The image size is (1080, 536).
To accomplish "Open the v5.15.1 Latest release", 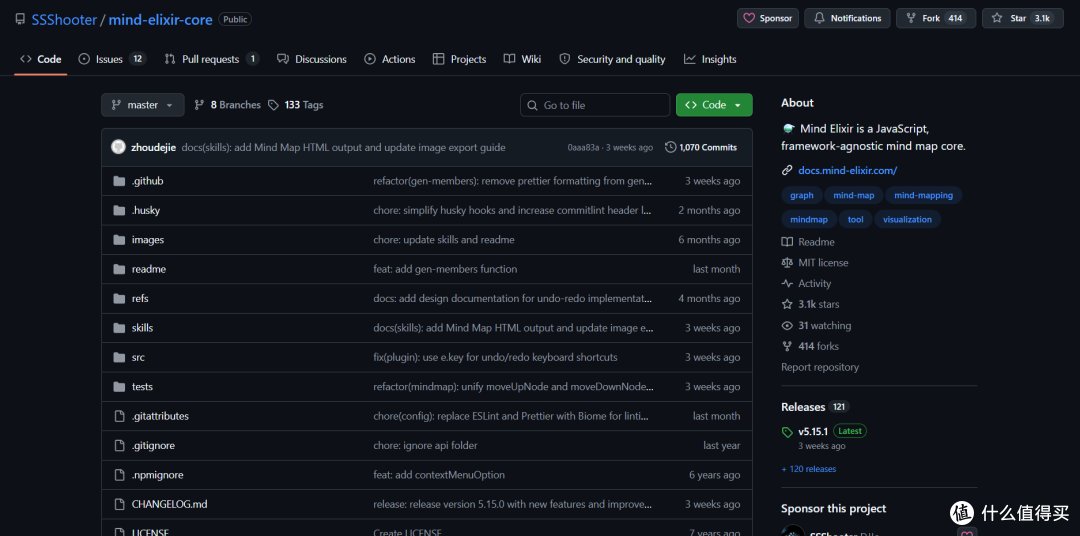I will (824, 431).
